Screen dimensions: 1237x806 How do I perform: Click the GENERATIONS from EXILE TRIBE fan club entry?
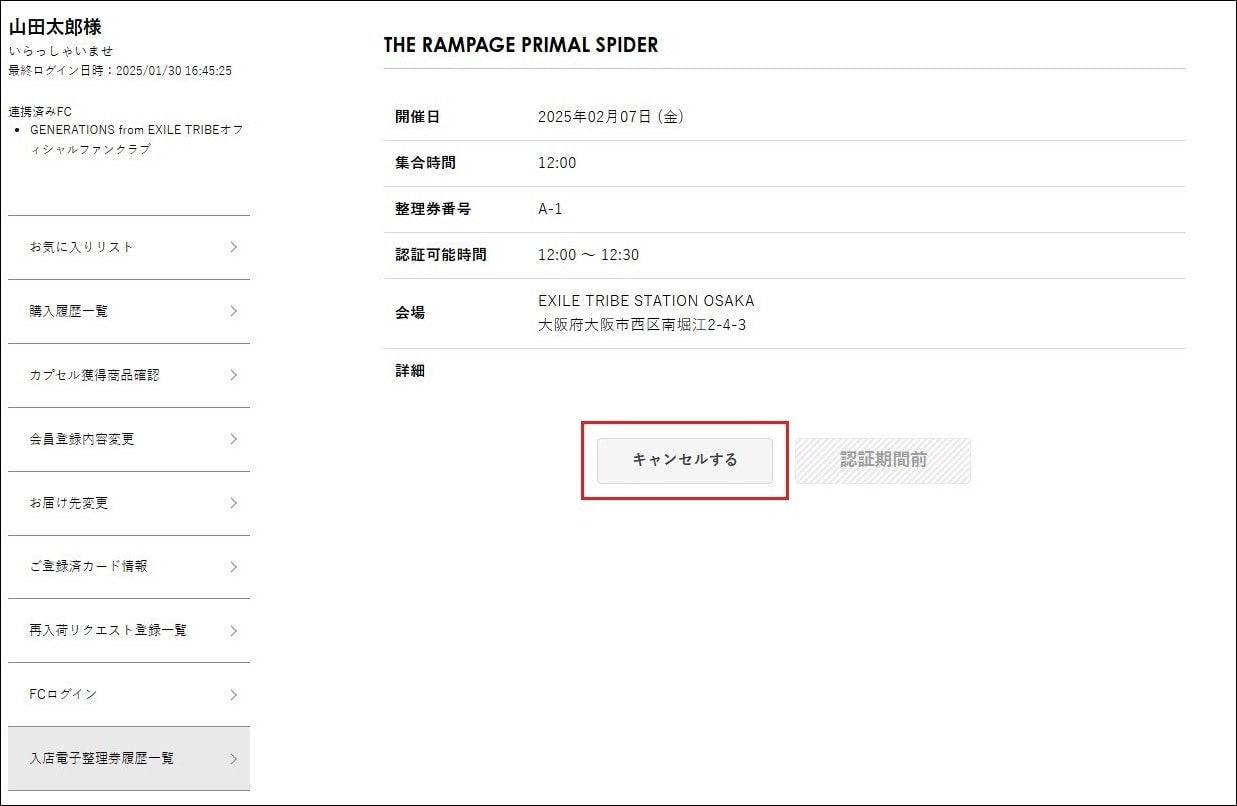[x=137, y=140]
